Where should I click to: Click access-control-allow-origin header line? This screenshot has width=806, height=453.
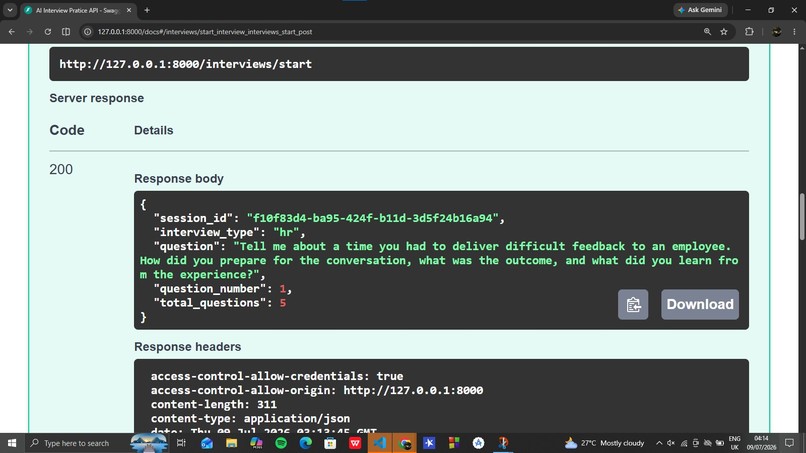(x=317, y=390)
